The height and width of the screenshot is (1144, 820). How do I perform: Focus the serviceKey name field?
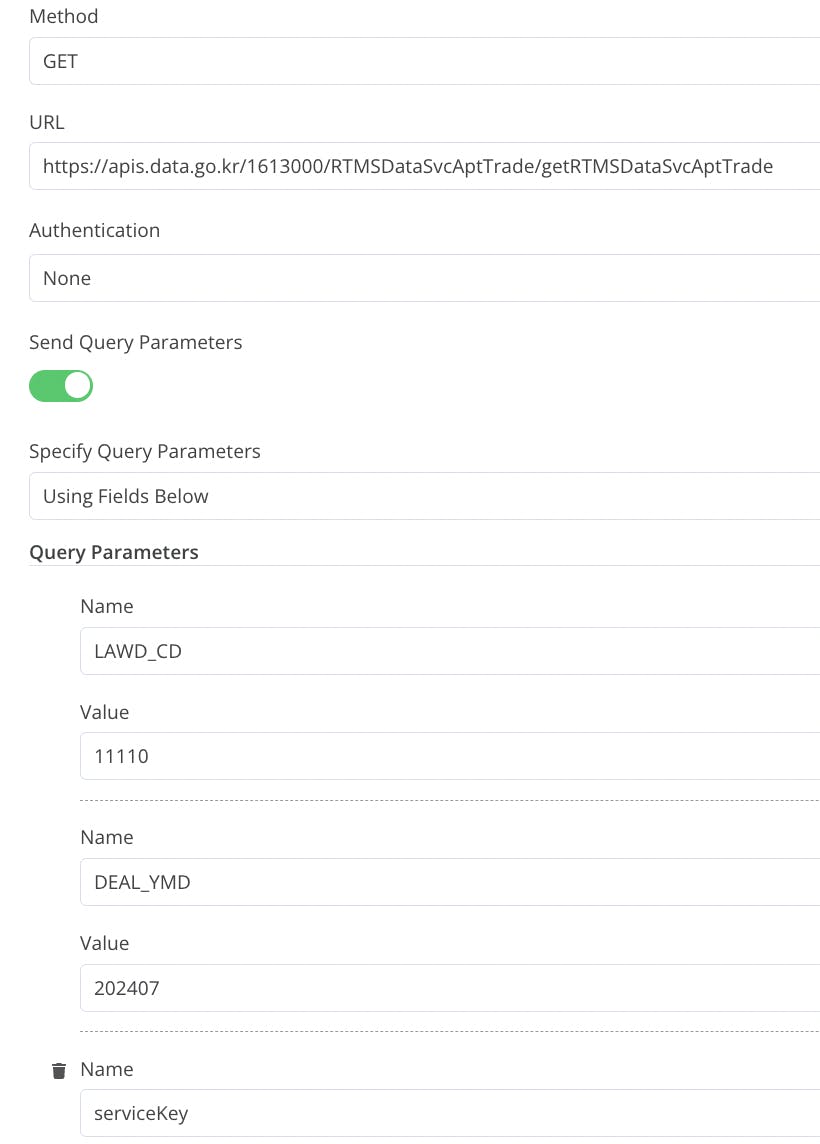point(450,1113)
